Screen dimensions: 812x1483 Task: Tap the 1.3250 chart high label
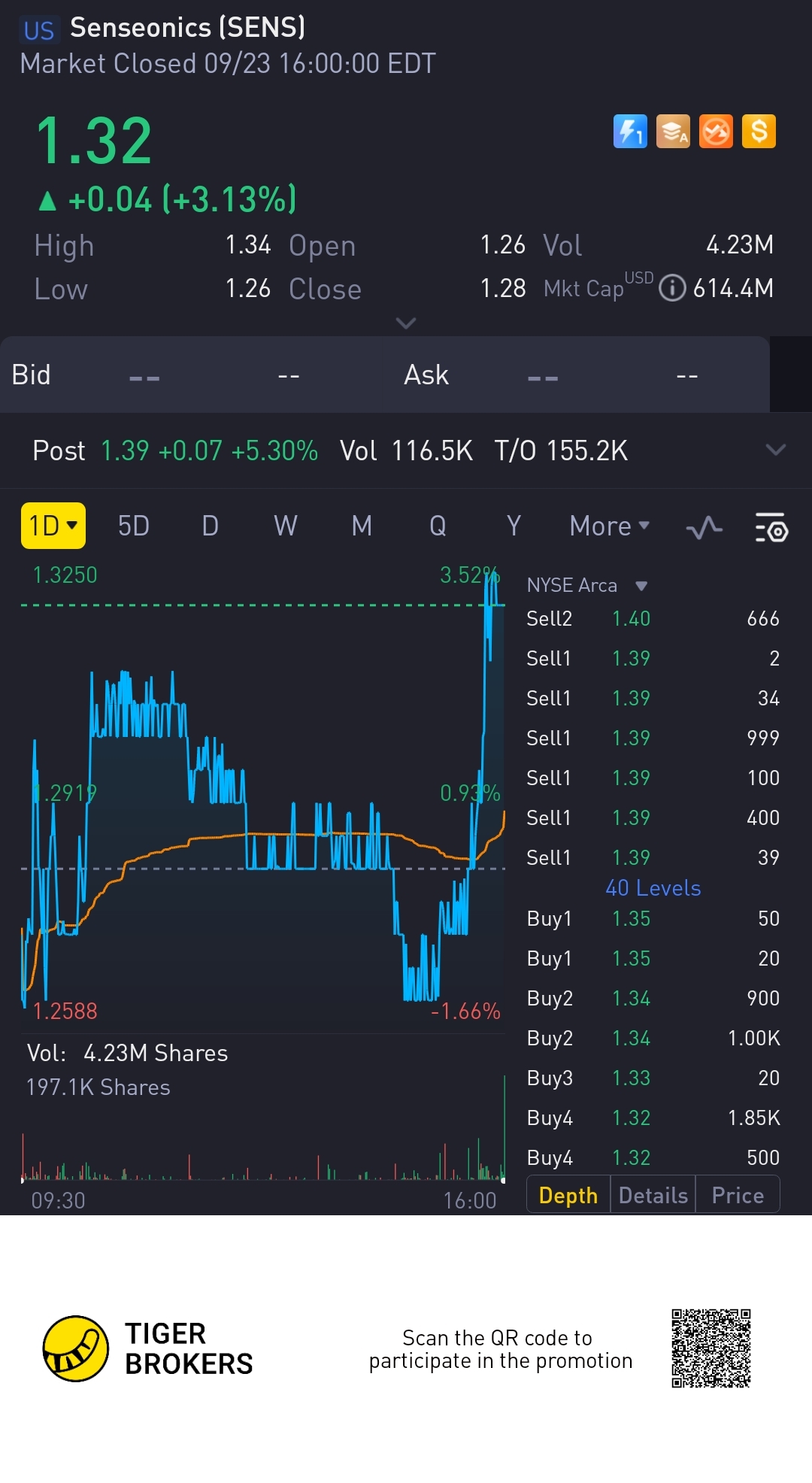coord(65,575)
